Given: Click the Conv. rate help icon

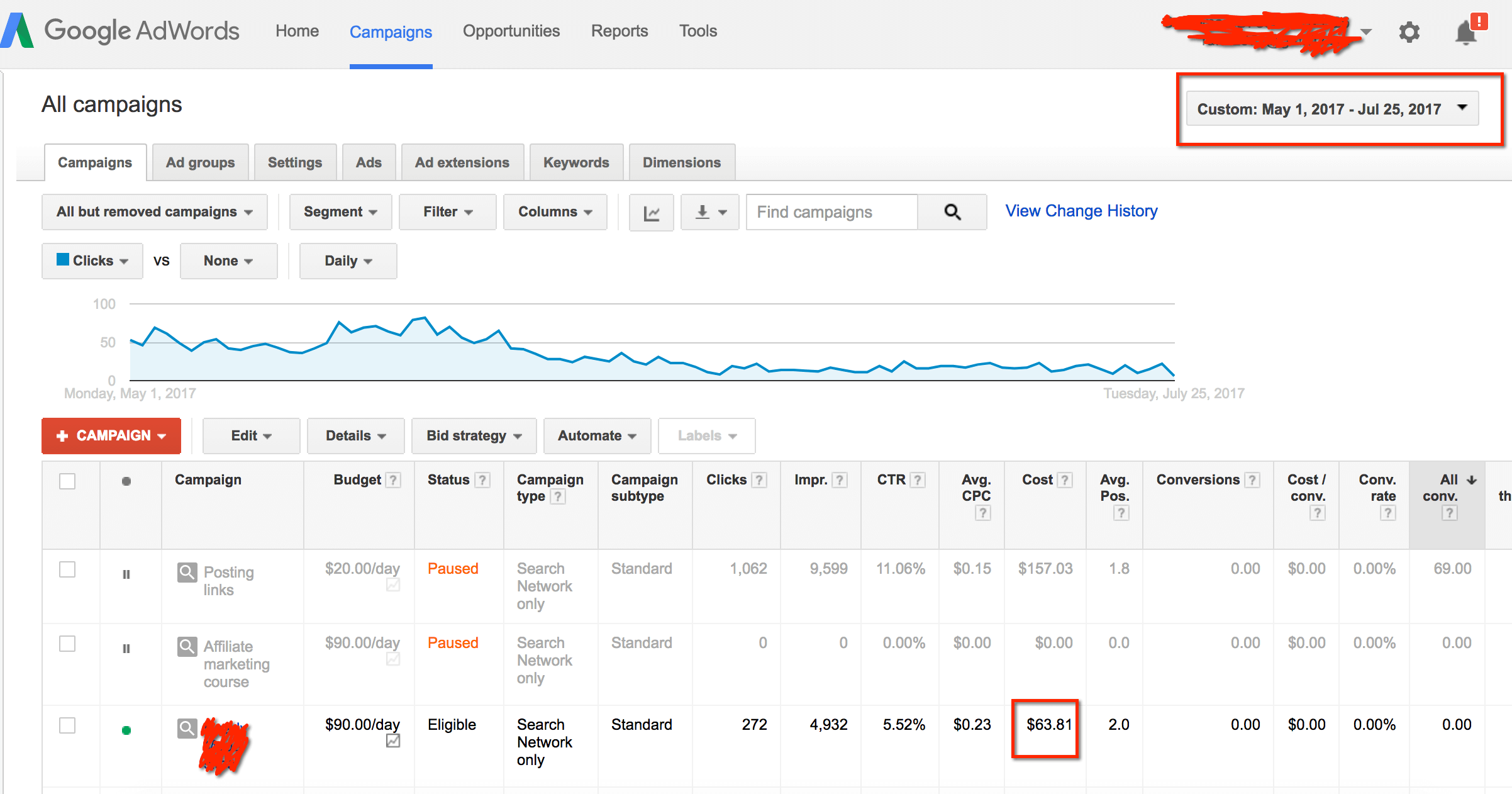Looking at the screenshot, I should click(x=1387, y=513).
